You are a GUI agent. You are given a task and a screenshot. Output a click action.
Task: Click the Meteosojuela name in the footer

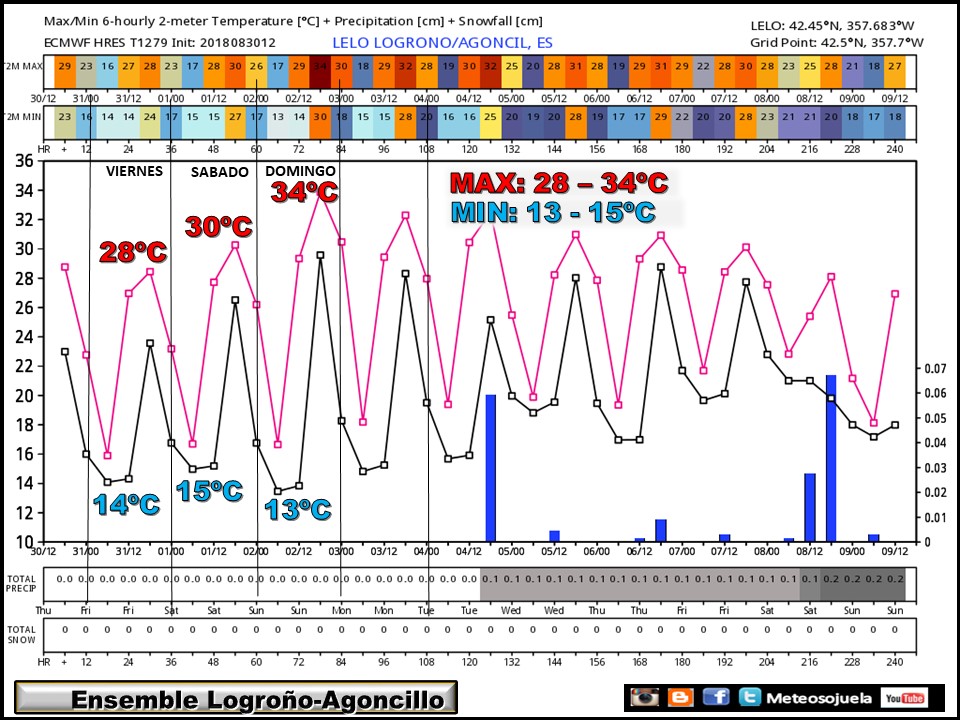[x=819, y=698]
